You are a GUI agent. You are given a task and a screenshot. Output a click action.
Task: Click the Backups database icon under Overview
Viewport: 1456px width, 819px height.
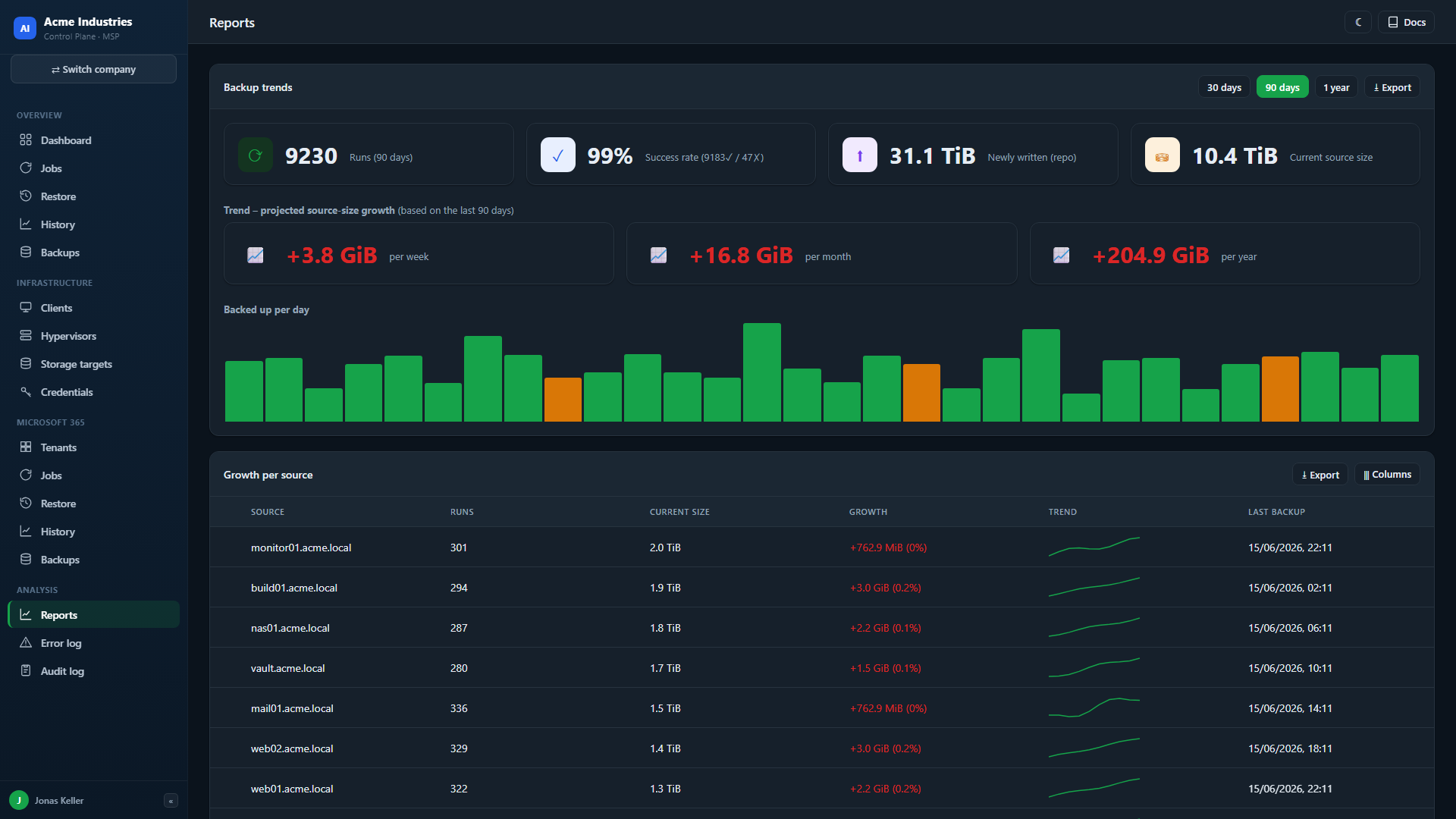26,253
